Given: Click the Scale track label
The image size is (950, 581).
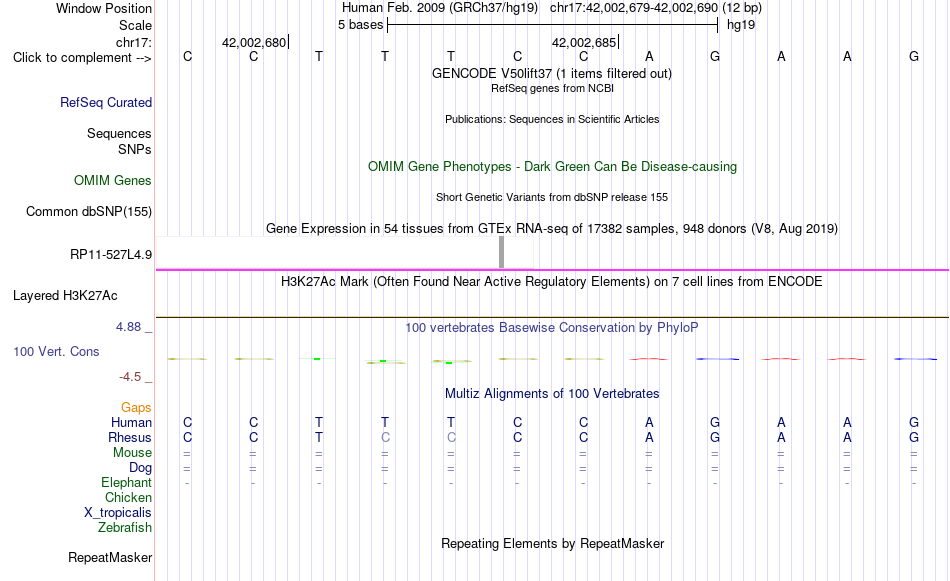Looking at the screenshot, I should [135, 25].
